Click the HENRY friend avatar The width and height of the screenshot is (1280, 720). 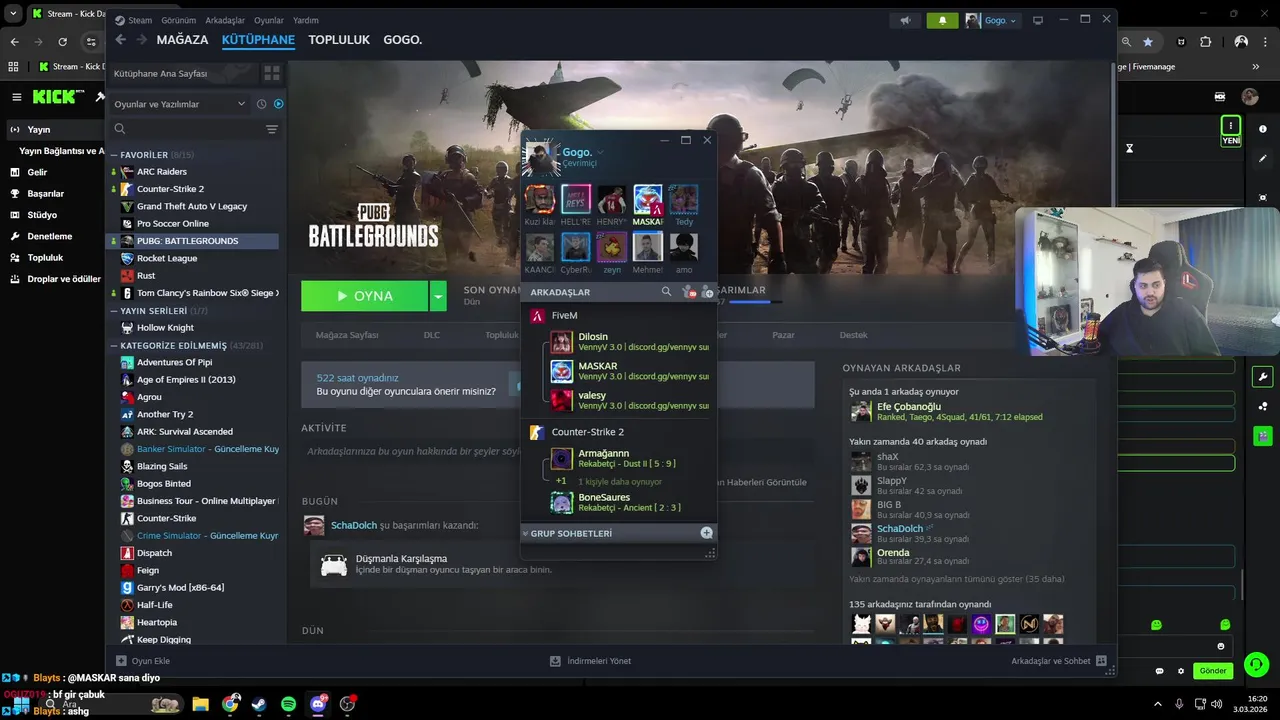(611, 199)
